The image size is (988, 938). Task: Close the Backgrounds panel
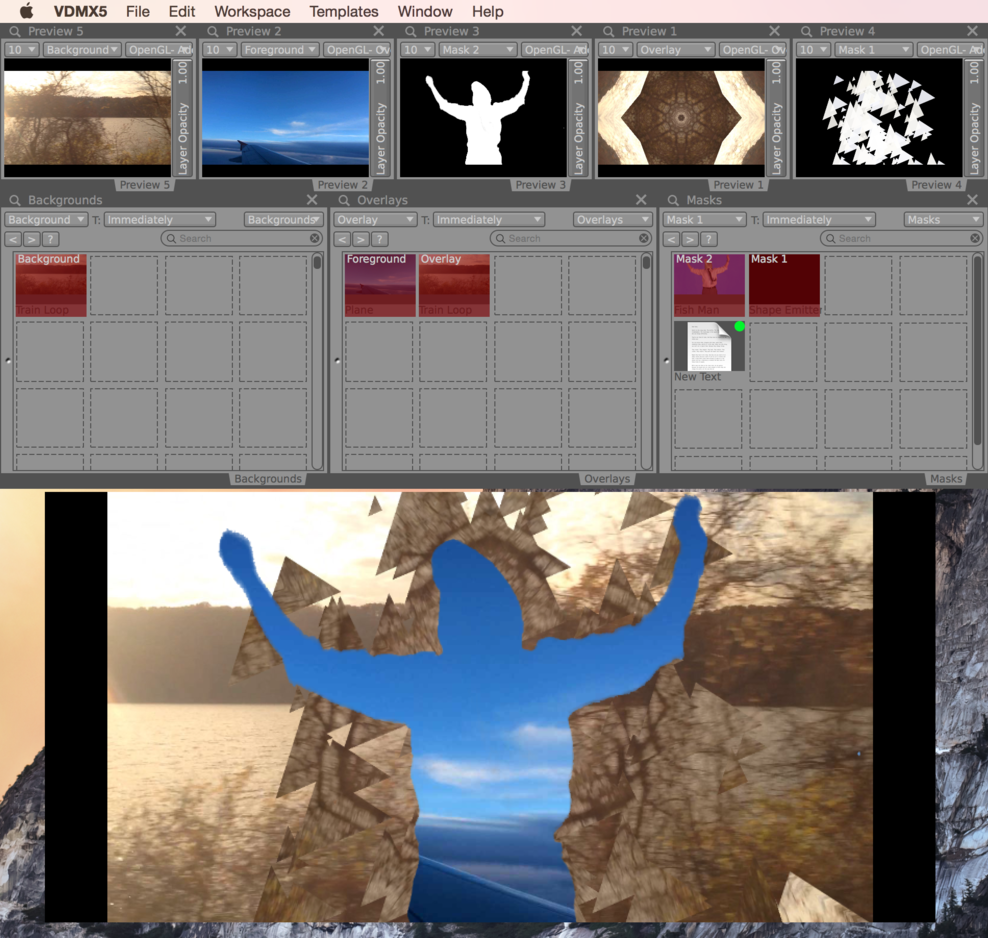click(312, 200)
